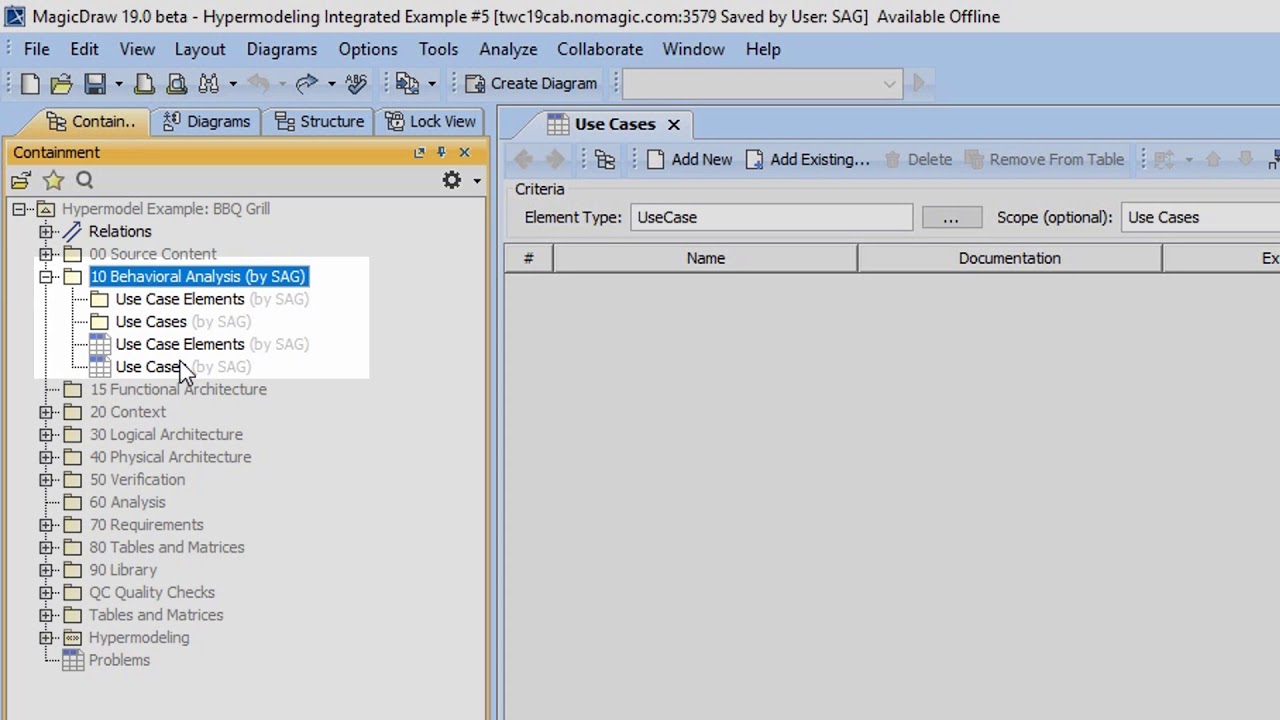This screenshot has height=720, width=1280.
Task: Click the Delete trash button in table toolbar
Action: click(918, 160)
